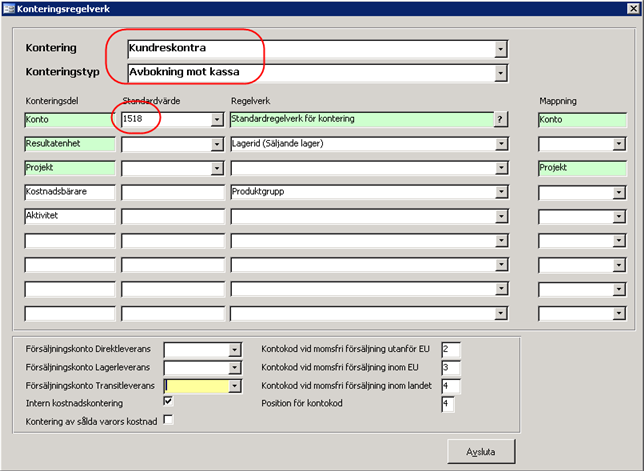Open the Försäljningskonto Lagerleverans dropdown
The height and width of the screenshot is (471, 644).
pyautogui.click(x=235, y=367)
